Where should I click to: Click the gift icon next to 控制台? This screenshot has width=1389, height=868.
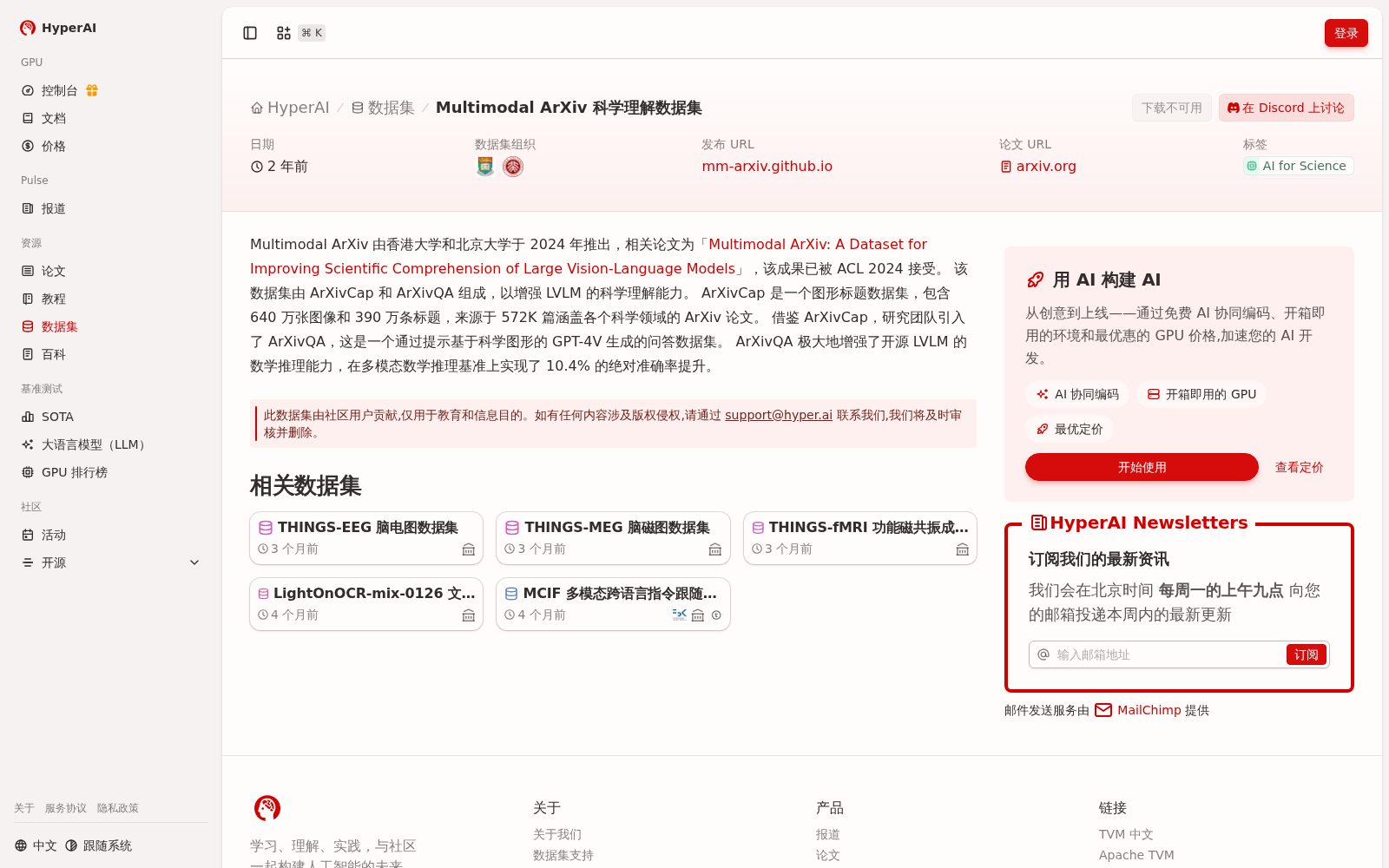pos(92,90)
